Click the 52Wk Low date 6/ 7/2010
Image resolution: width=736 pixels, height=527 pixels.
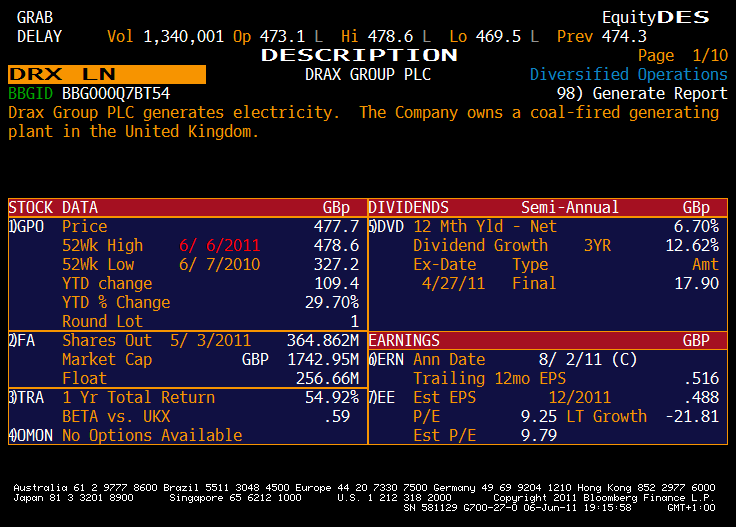pos(219,265)
